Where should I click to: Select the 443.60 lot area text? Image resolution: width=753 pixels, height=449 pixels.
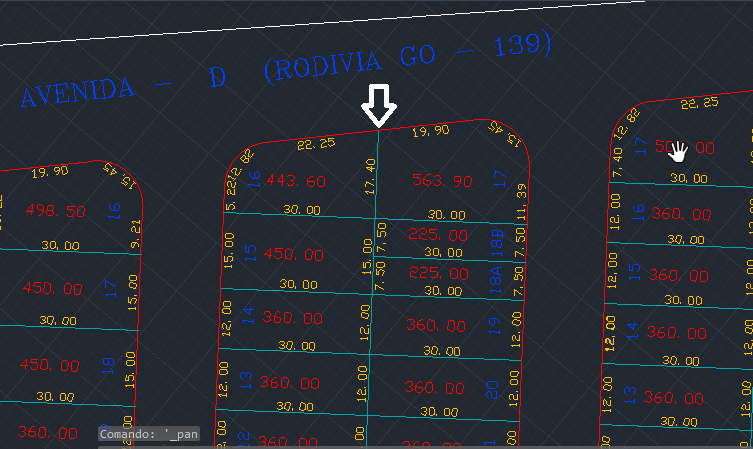[293, 181]
